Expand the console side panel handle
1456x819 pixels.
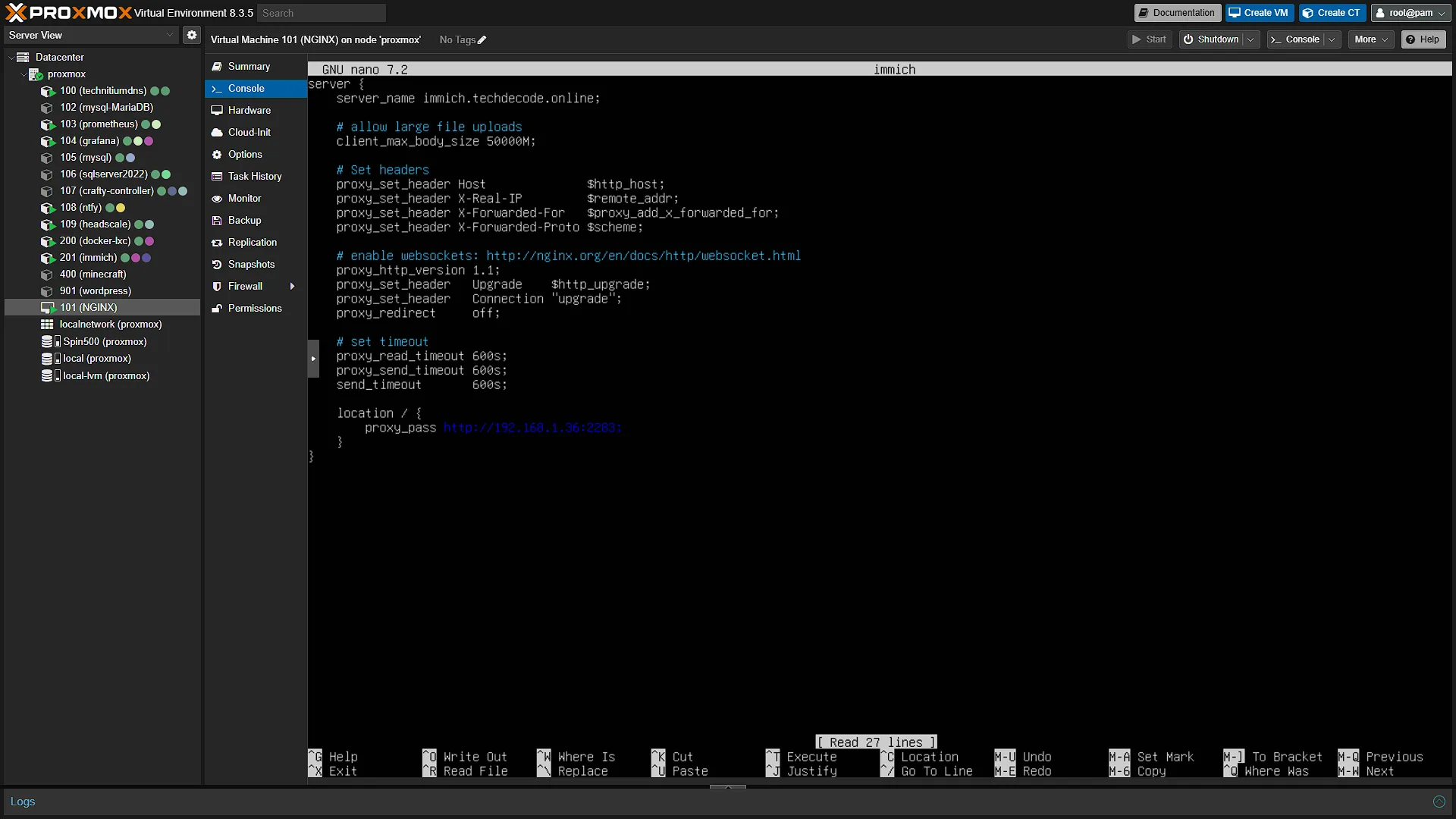coord(313,359)
